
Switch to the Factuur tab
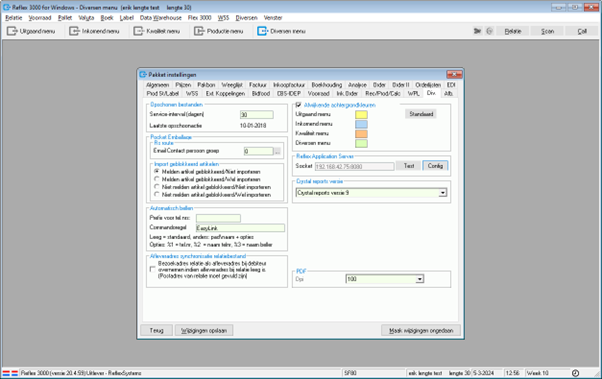point(258,85)
